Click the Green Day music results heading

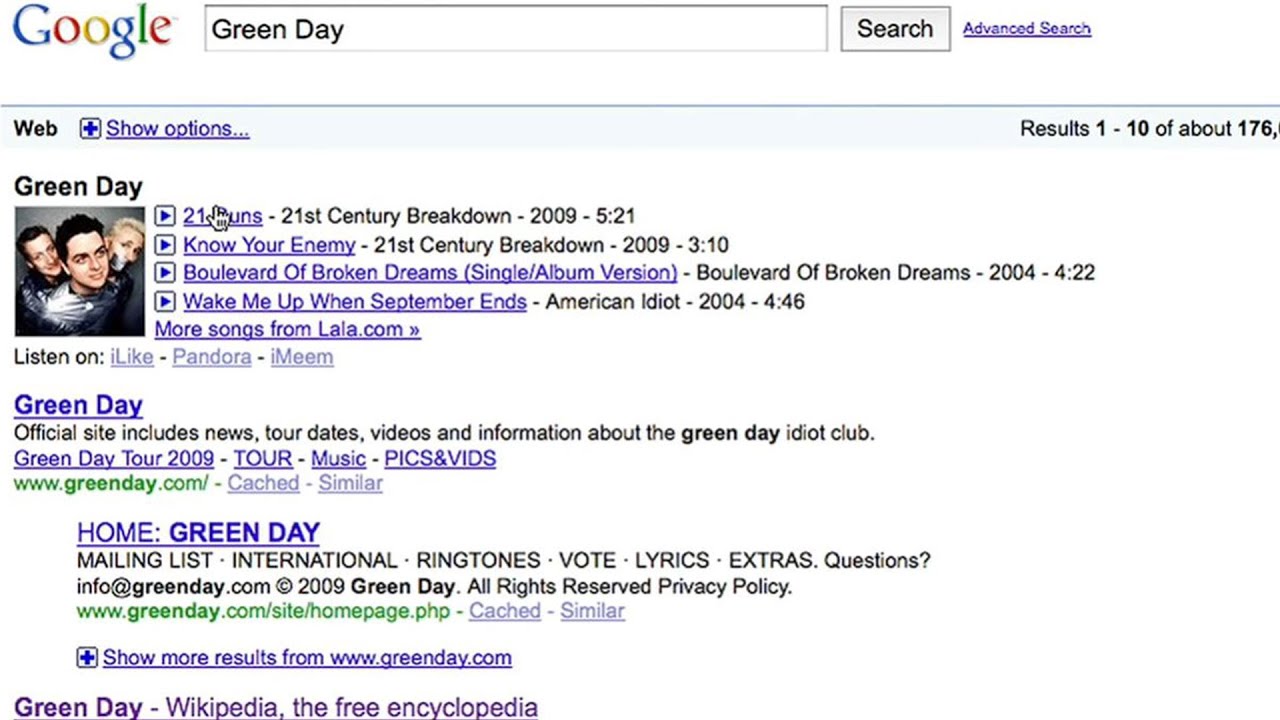click(78, 186)
